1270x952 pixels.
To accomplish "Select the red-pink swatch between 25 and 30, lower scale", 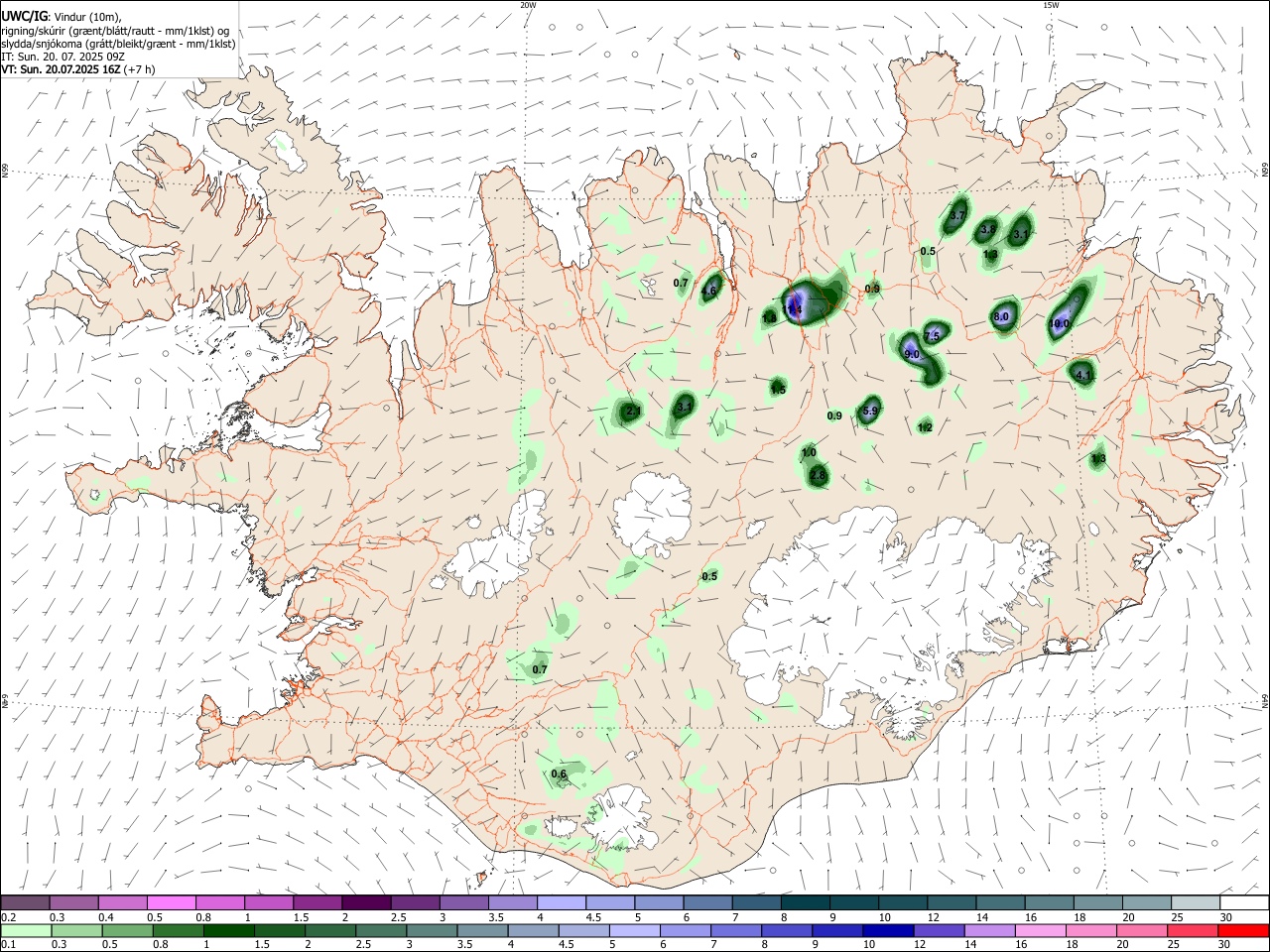I will tap(1193, 930).
